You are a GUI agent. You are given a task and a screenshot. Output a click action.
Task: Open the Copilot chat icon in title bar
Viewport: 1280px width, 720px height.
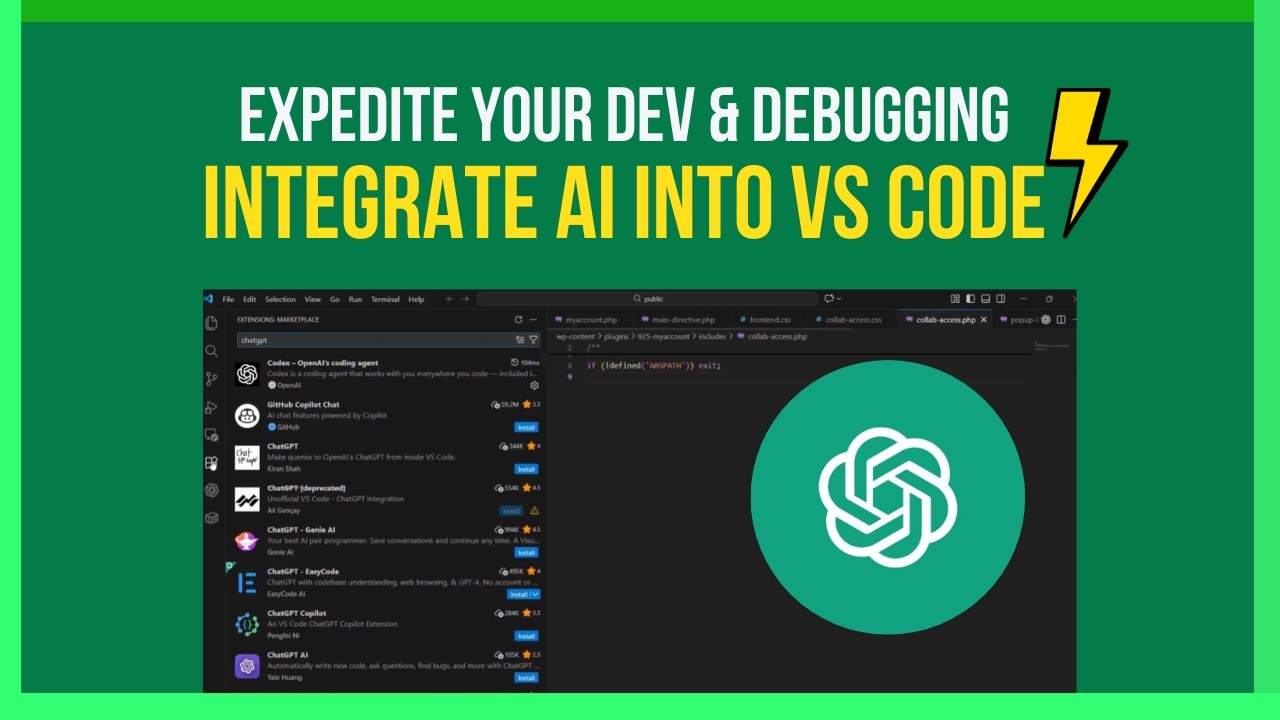[x=830, y=299]
